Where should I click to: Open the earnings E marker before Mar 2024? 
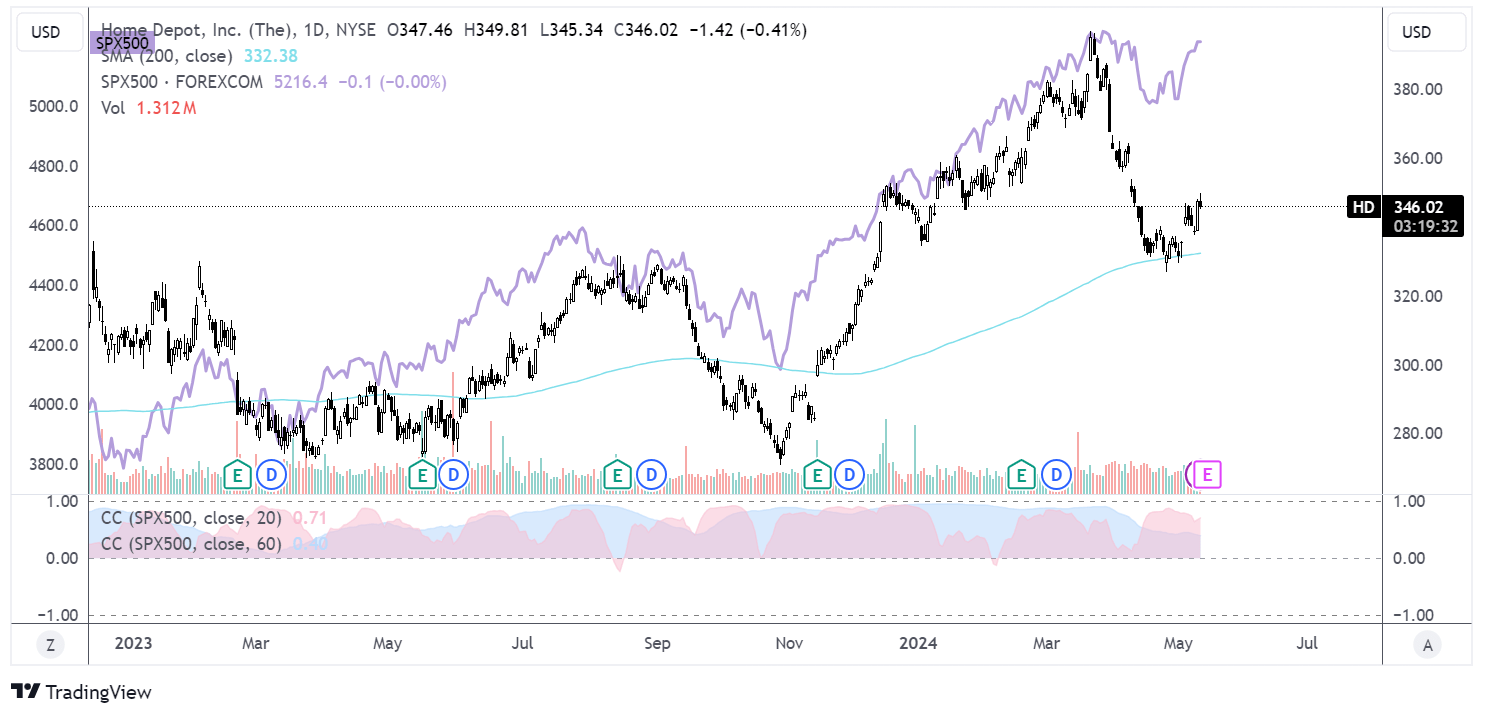[x=1021, y=474]
